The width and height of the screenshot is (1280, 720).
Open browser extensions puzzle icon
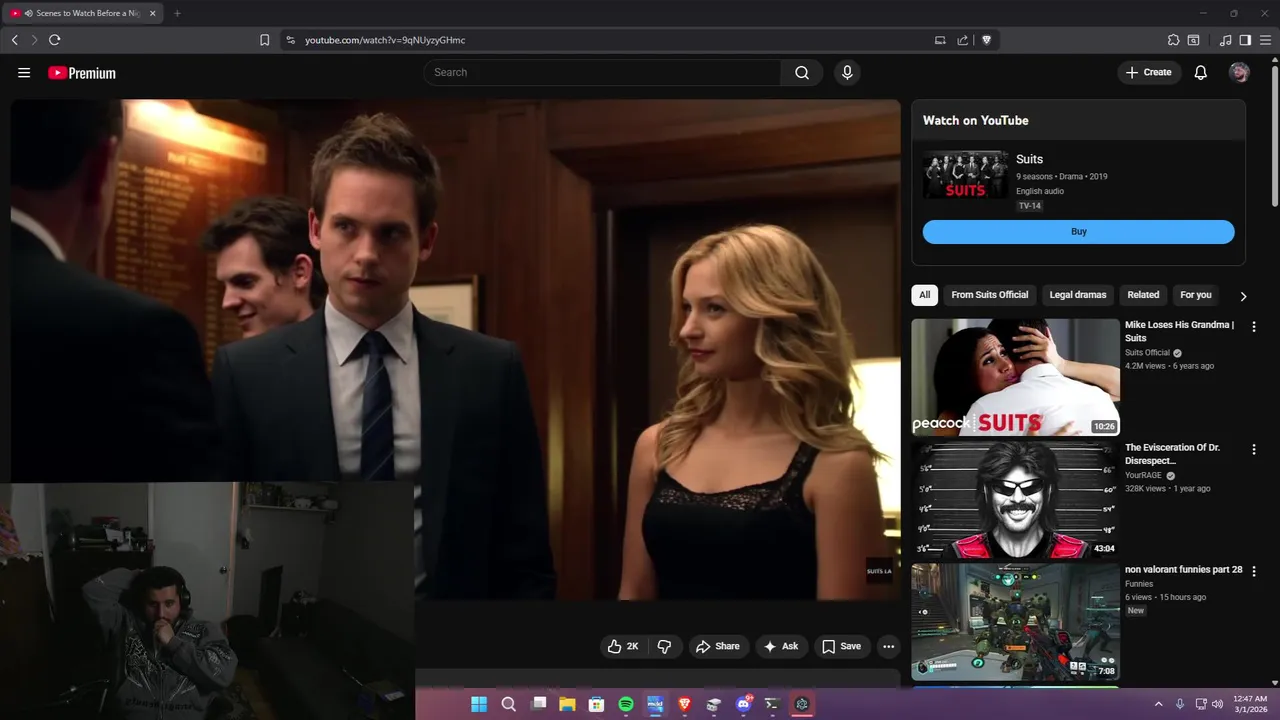(x=1174, y=40)
